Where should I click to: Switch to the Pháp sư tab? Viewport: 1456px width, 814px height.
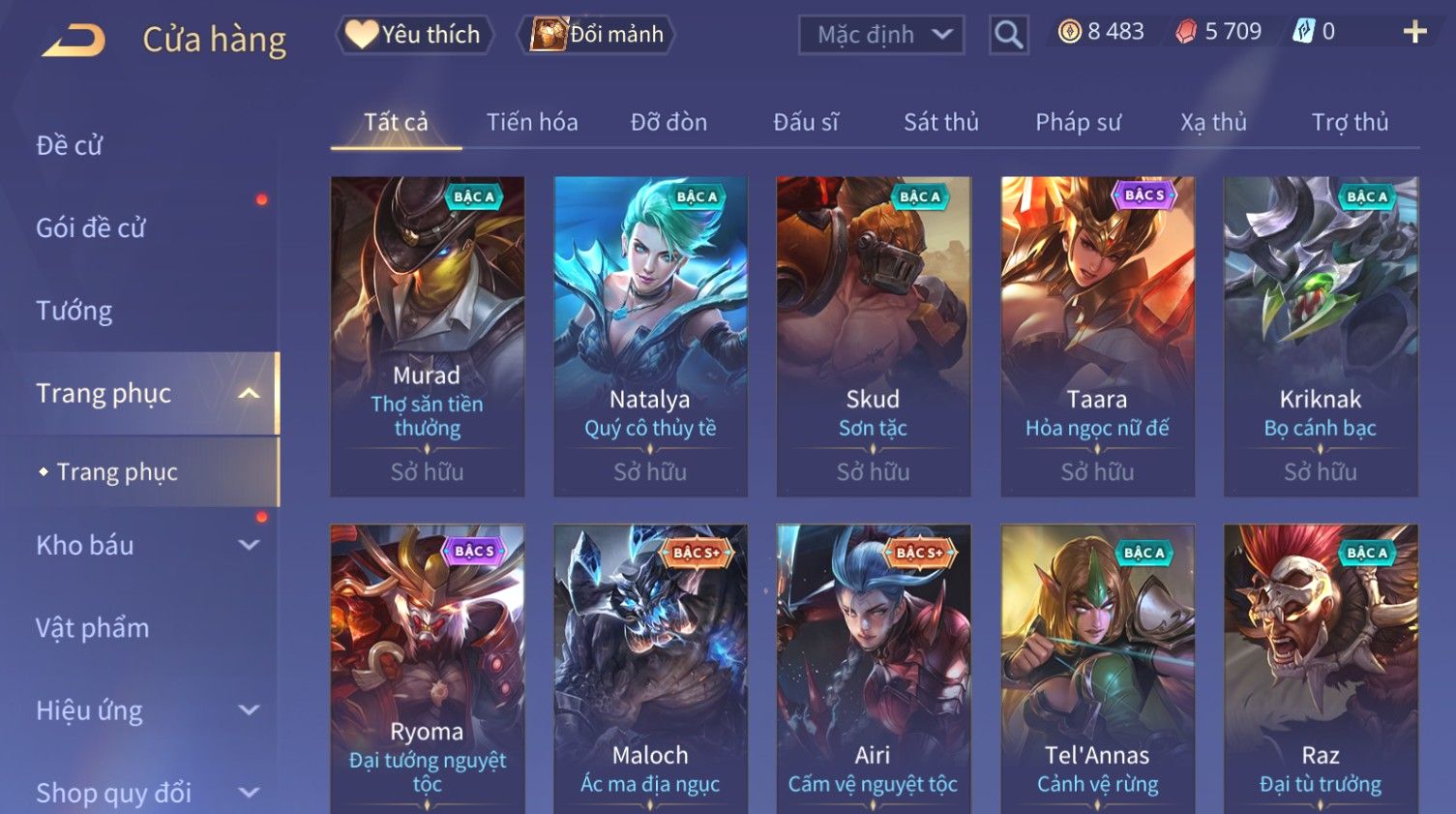pos(1078,122)
